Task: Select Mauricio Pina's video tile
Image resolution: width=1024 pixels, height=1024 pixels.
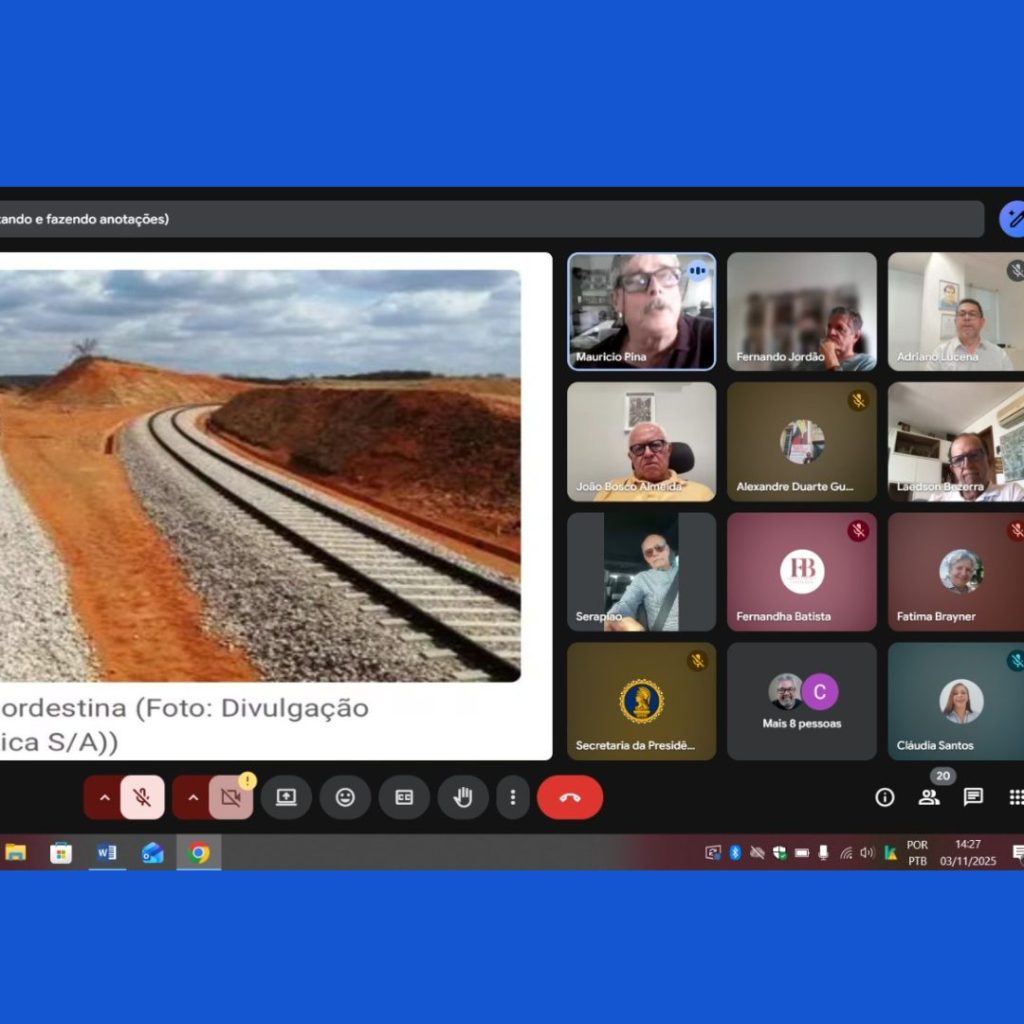Action: point(641,311)
